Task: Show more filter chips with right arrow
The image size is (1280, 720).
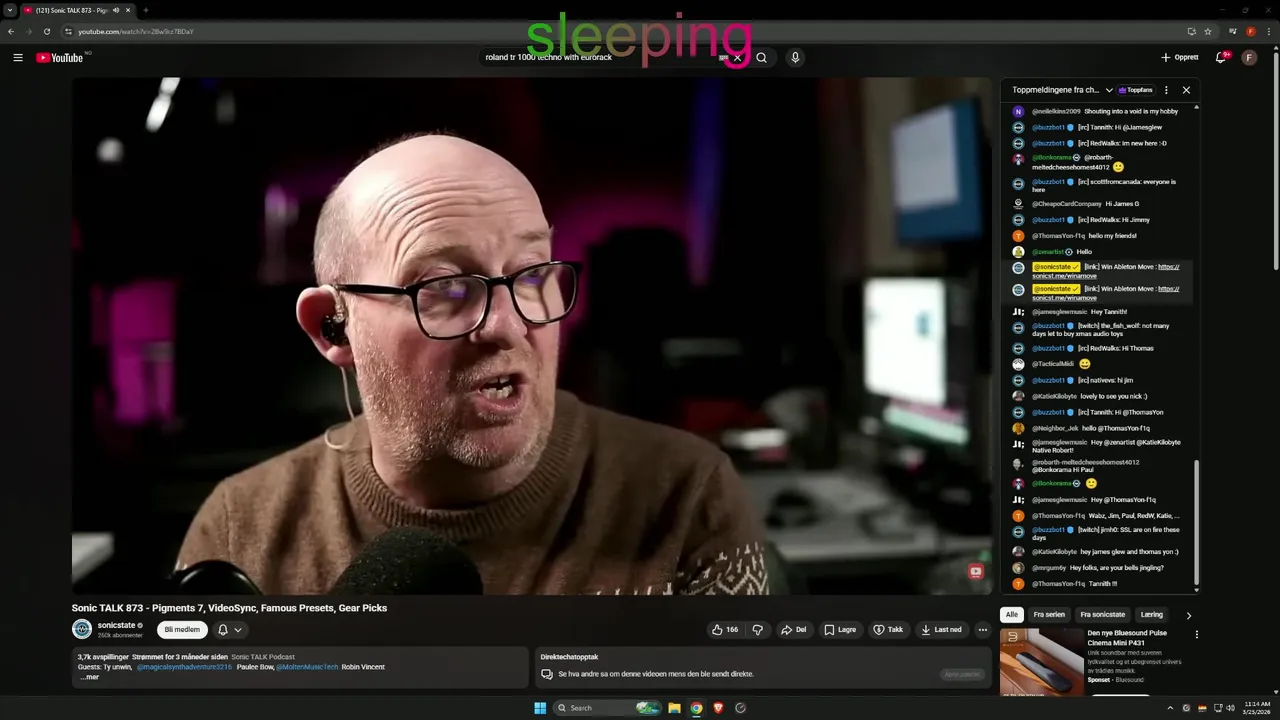Action: coord(1188,616)
